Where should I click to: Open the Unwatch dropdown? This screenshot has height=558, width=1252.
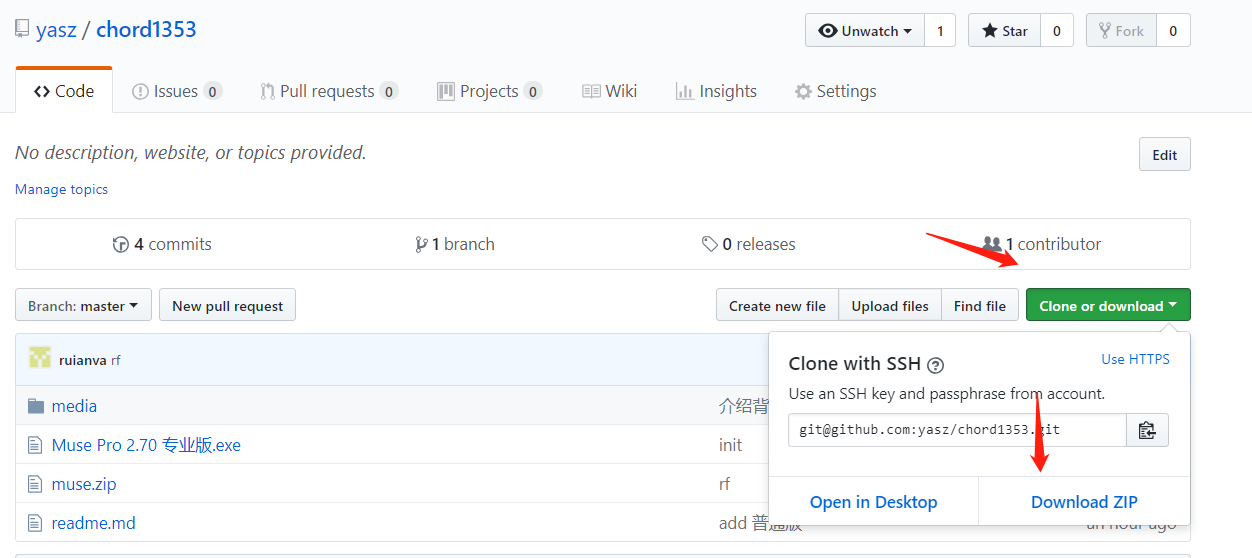(865, 30)
